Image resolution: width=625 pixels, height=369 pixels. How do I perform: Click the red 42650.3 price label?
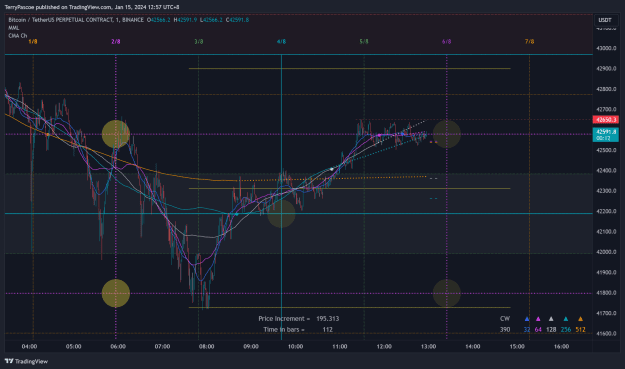pyautogui.click(x=606, y=120)
